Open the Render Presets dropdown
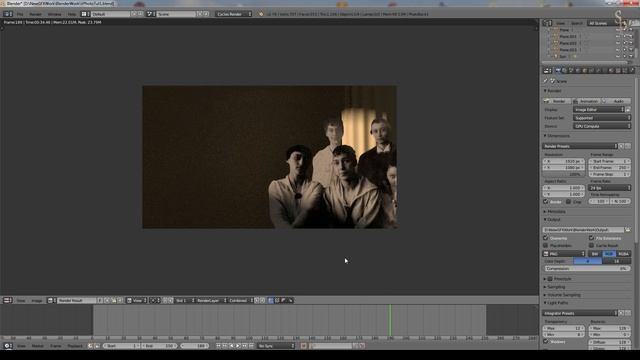Screen dimensions: 640x360 580,146
